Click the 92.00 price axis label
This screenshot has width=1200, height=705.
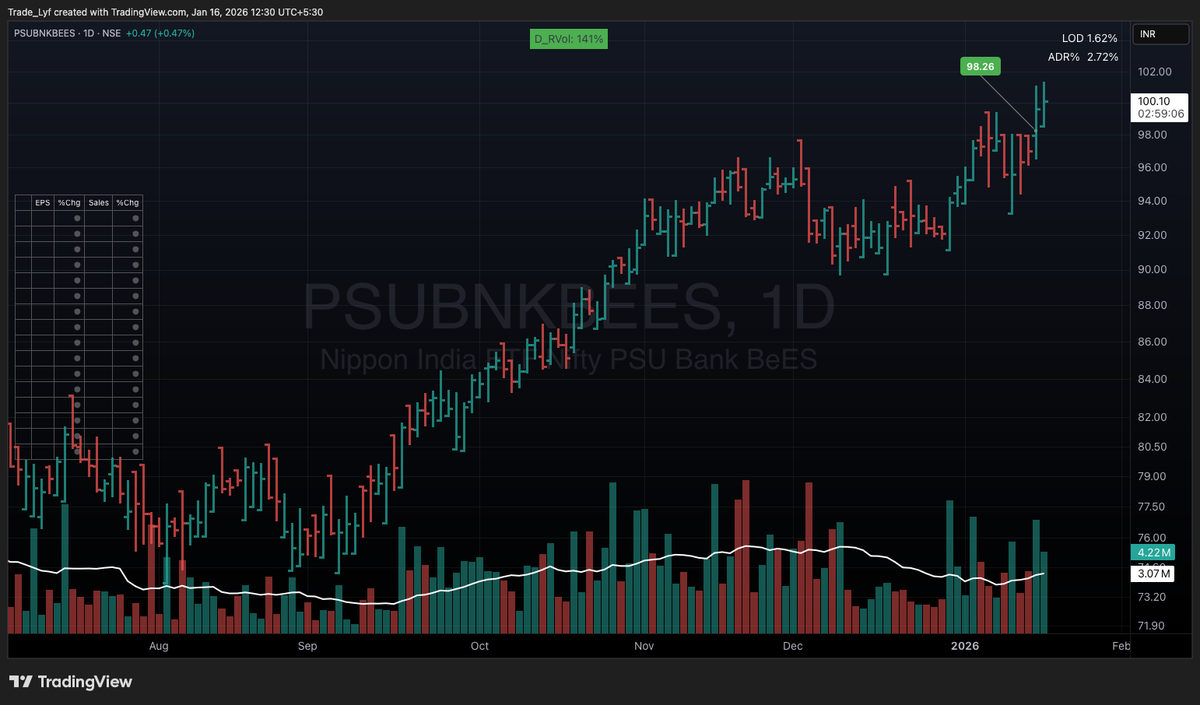[1154, 235]
